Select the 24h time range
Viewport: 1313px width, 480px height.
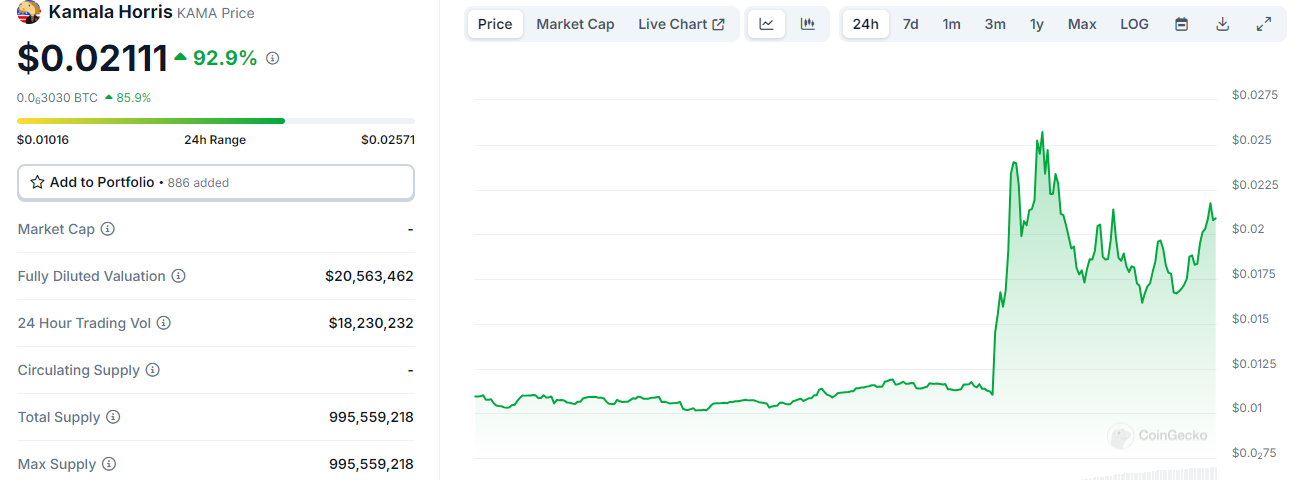click(x=865, y=24)
